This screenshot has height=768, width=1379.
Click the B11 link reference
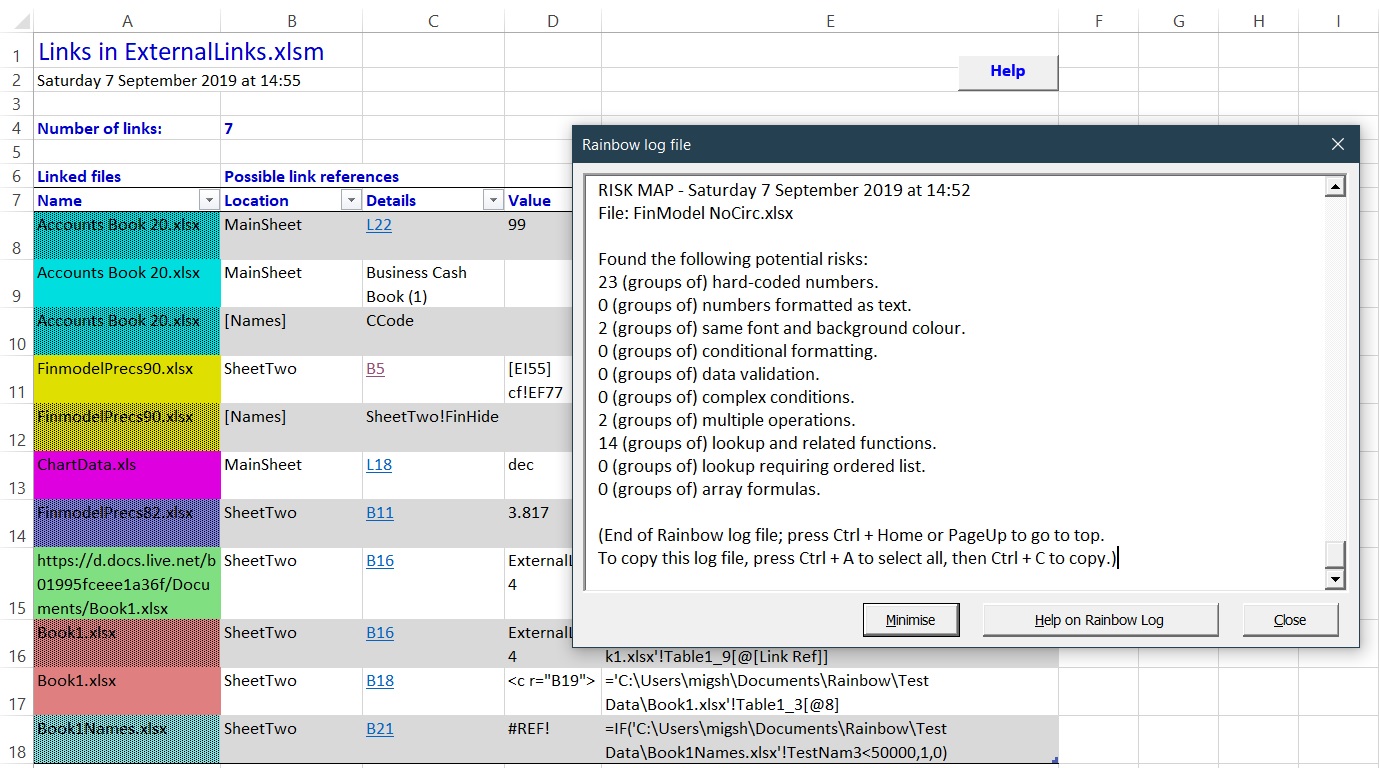(380, 513)
